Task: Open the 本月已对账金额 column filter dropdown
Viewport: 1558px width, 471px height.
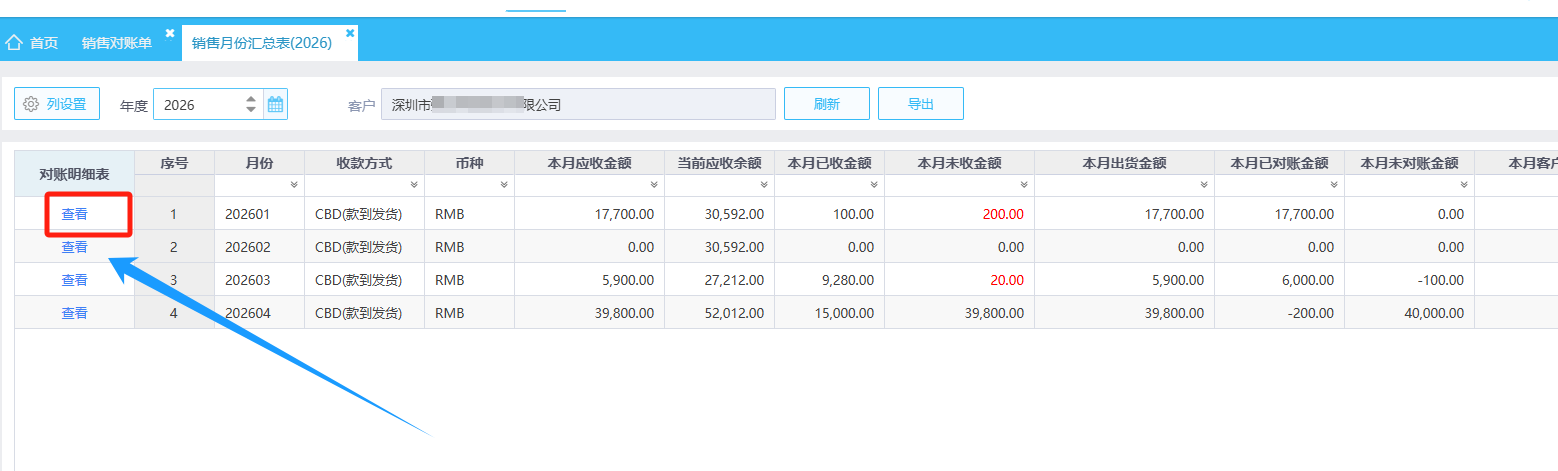Action: (x=1334, y=185)
